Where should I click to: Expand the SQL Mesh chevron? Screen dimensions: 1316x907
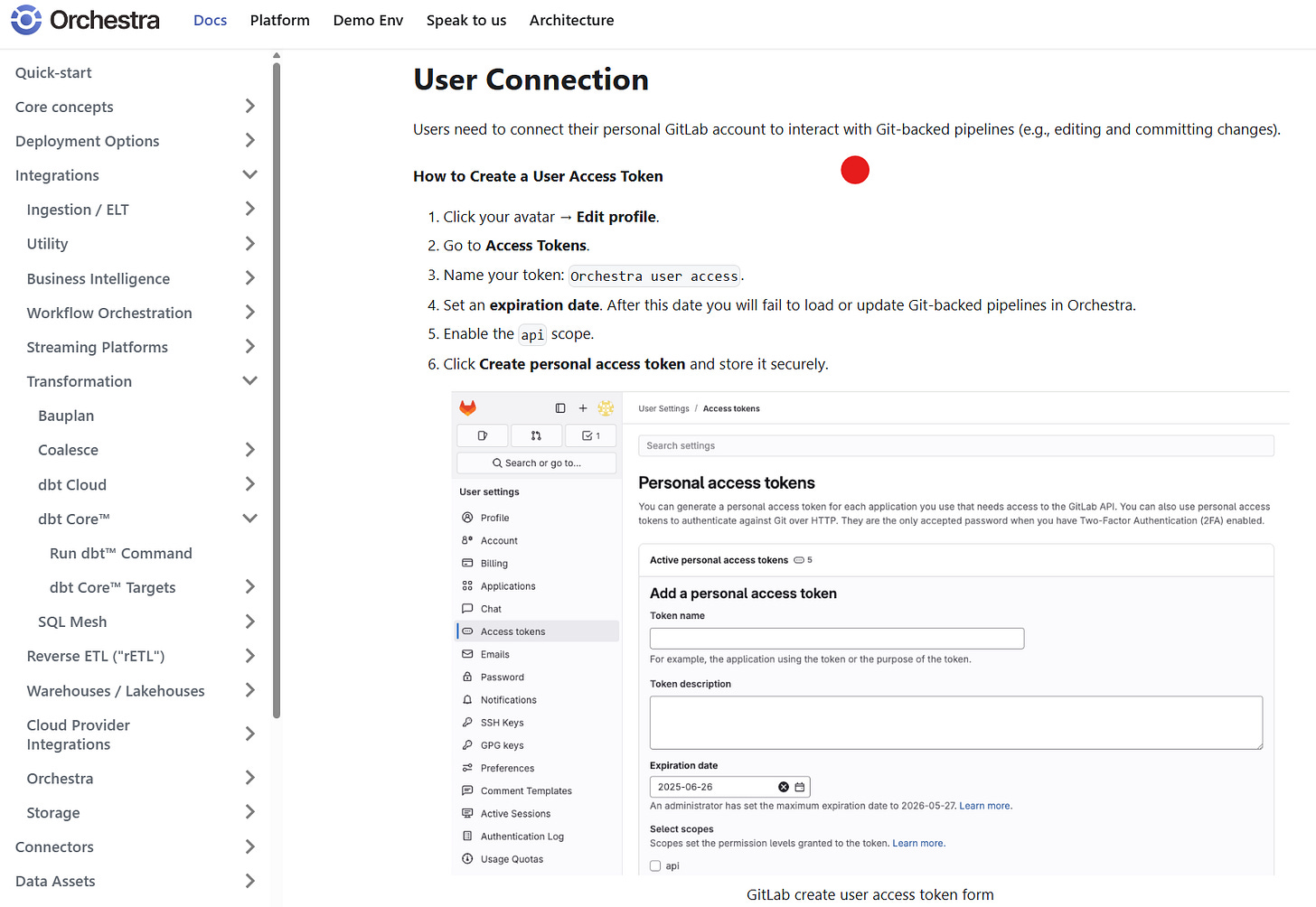tap(250, 622)
